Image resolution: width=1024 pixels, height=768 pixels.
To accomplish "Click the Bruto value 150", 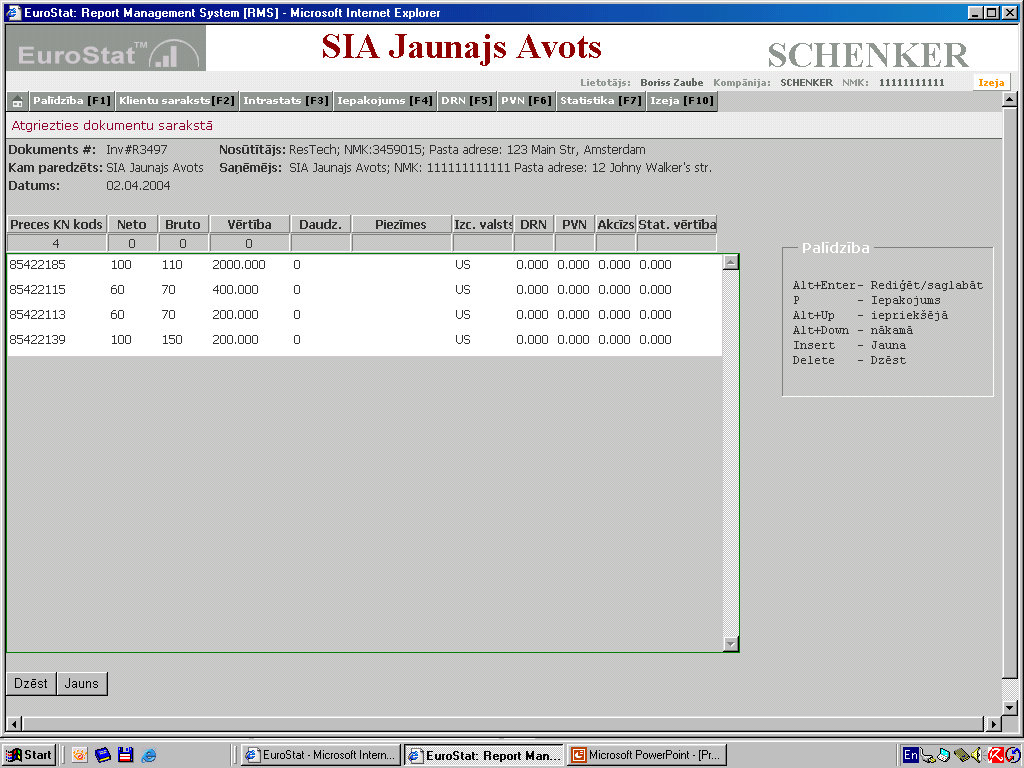I will 172,340.
